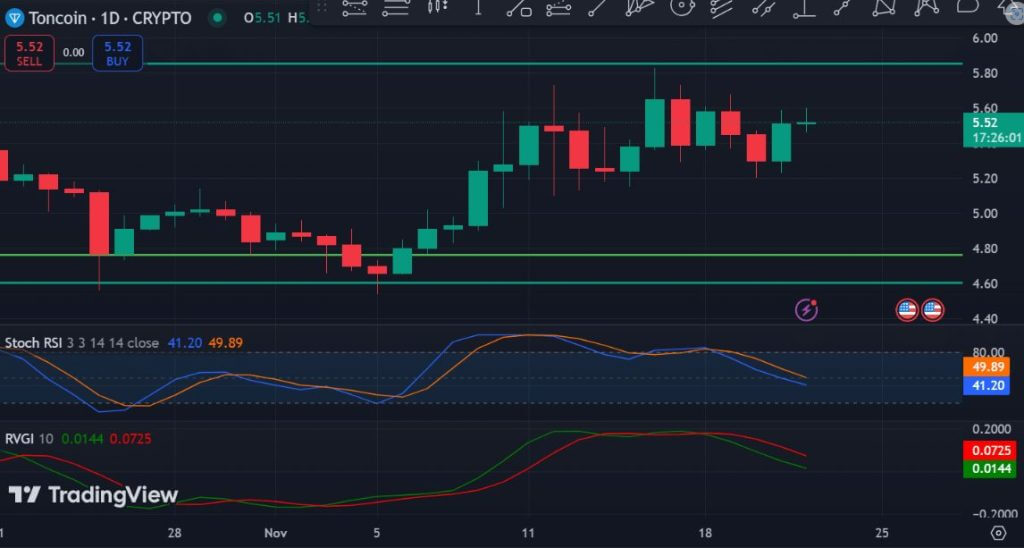Select the parallel channel drawing tool
Viewport: 1024px width, 548px height.
(354, 7)
